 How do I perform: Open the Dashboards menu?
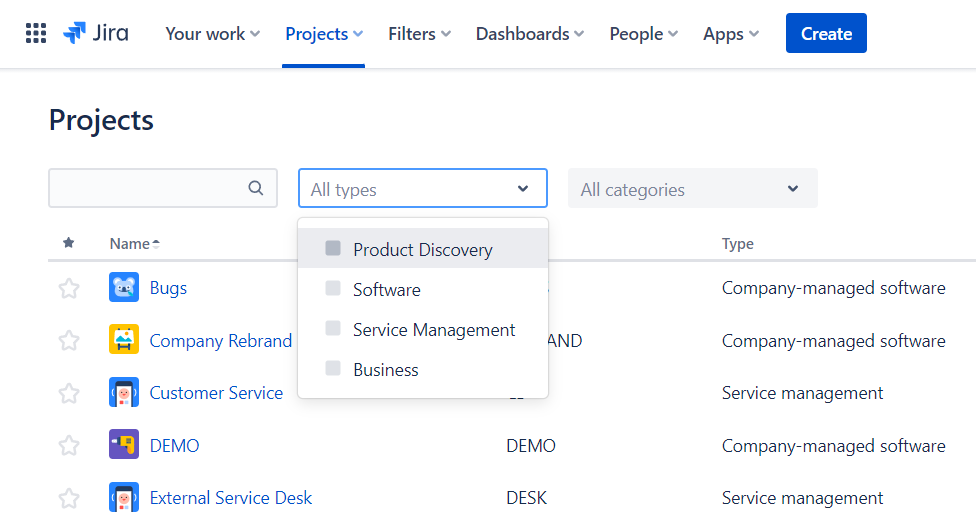[x=530, y=34]
